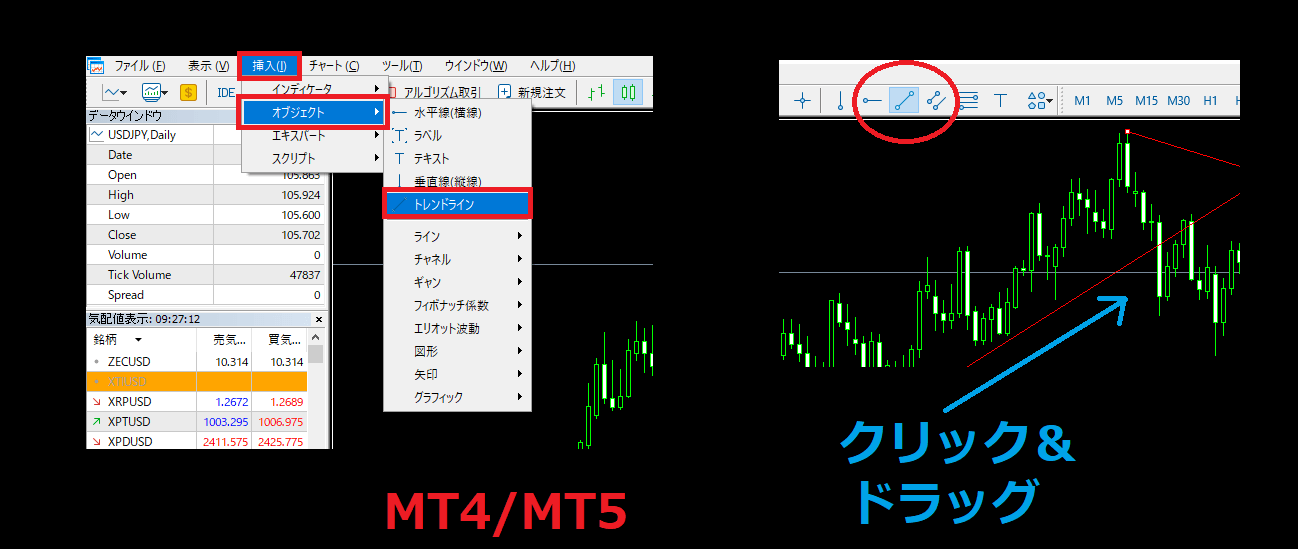Open the shapes objects dropdown icon
The height and width of the screenshot is (549, 1298).
click(x=1040, y=100)
